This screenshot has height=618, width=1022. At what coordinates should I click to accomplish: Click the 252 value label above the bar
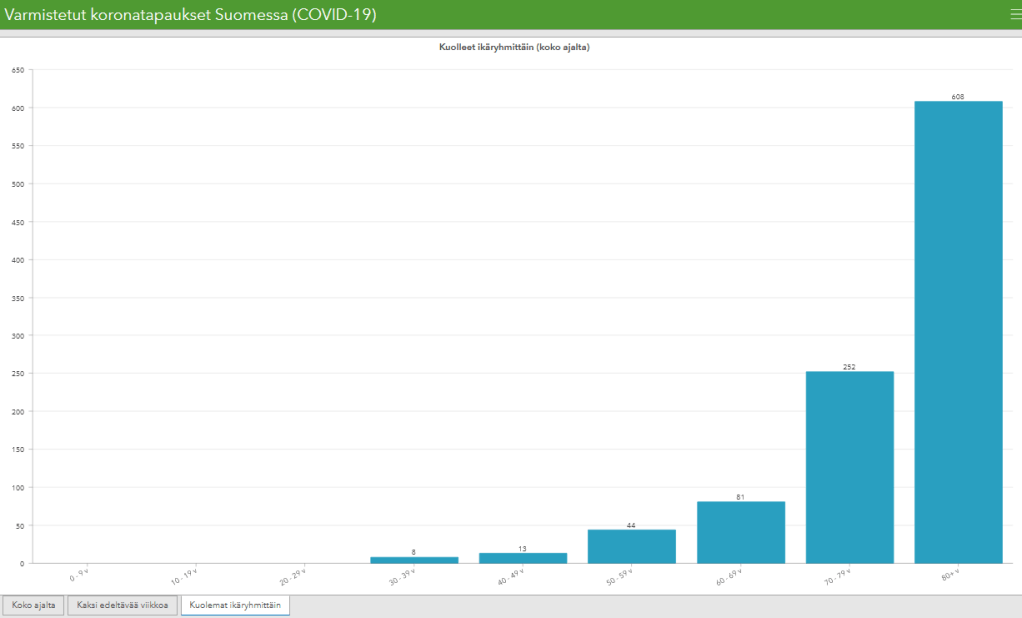coord(849,367)
